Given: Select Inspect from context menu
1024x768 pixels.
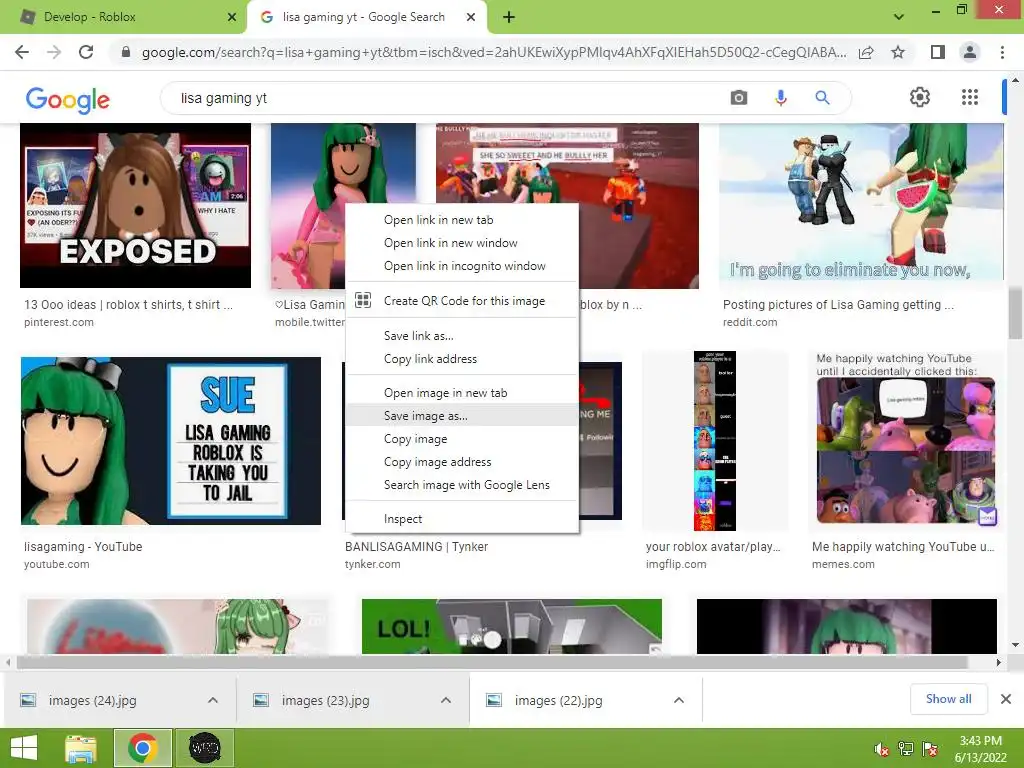Looking at the screenshot, I should click(462, 519).
